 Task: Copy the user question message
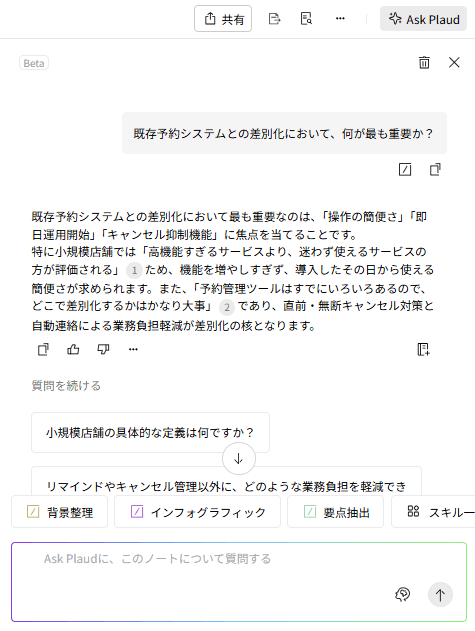[435, 169]
